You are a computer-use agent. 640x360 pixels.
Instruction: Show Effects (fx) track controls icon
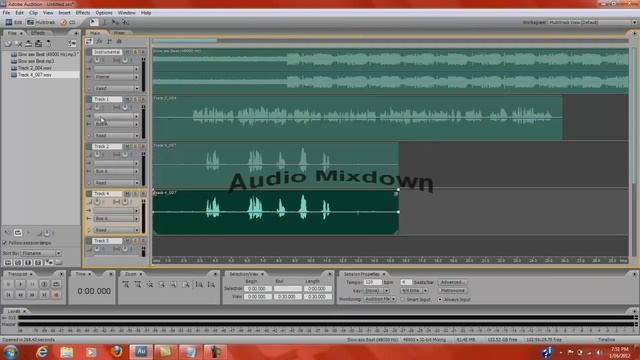point(99,41)
